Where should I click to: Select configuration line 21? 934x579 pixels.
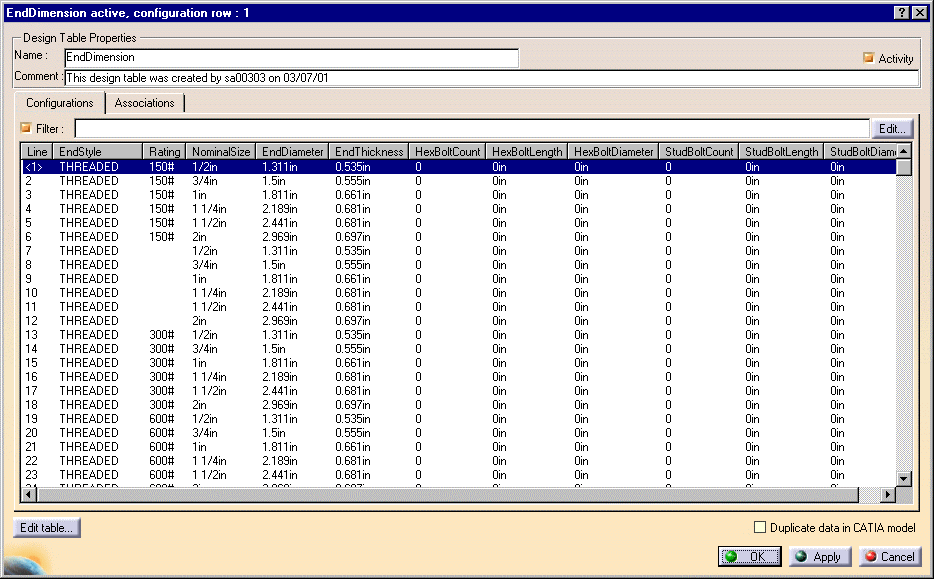459,447
